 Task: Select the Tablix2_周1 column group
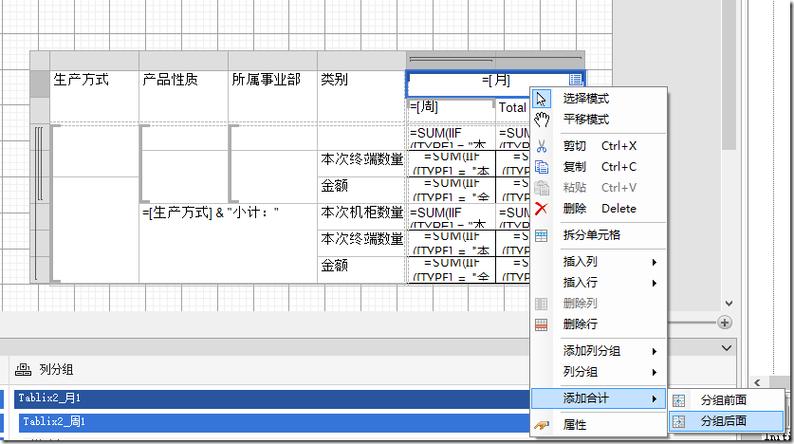coord(274,422)
